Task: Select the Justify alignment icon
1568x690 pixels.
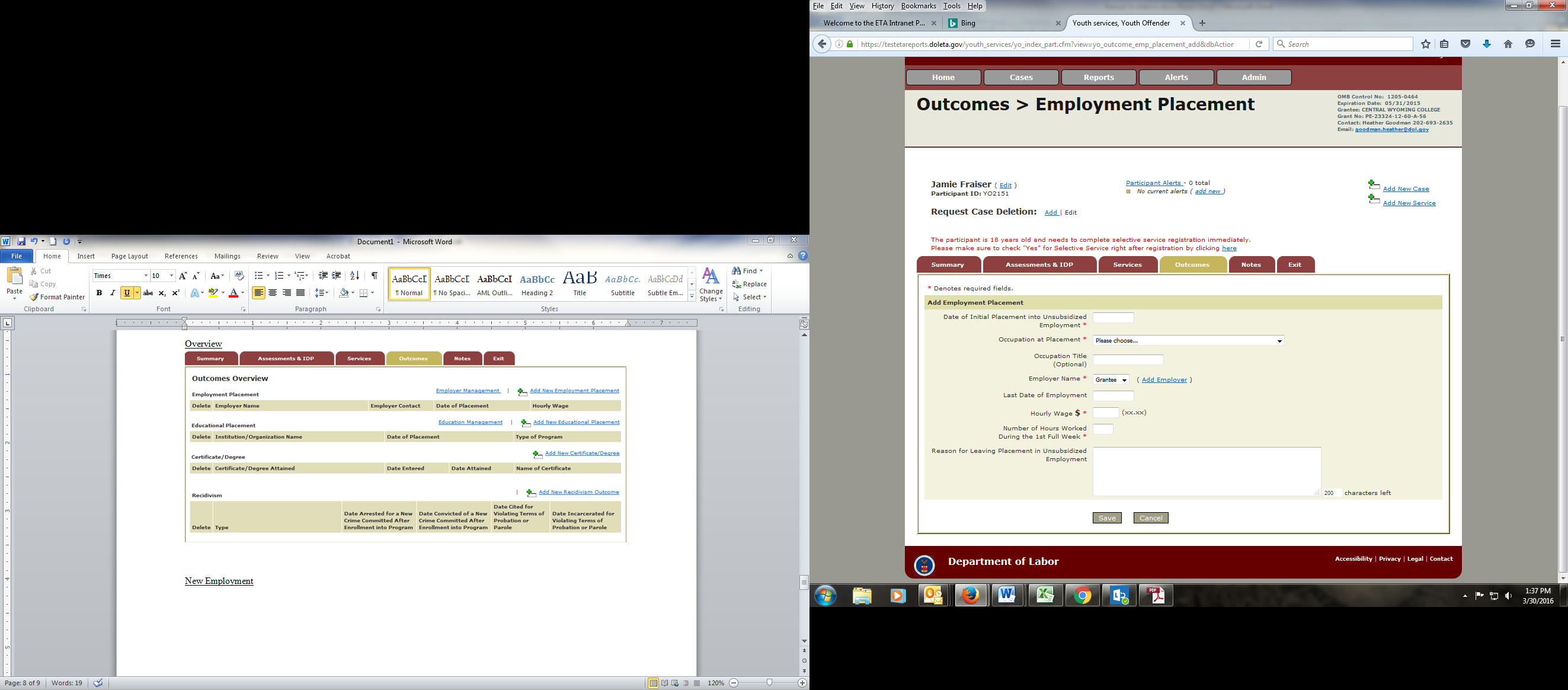Action: point(300,293)
